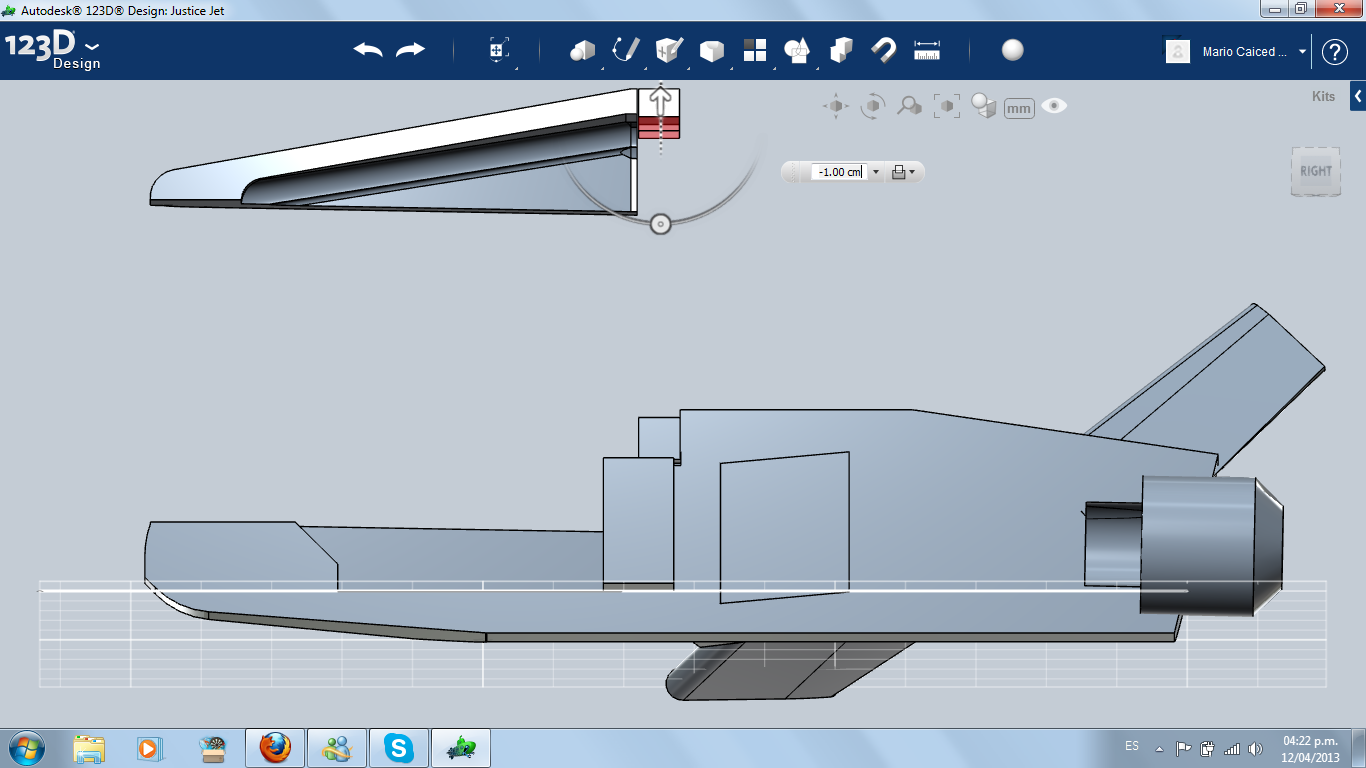Open the Construct tool
Viewport: 1366px width, 768px height.
tap(668, 50)
